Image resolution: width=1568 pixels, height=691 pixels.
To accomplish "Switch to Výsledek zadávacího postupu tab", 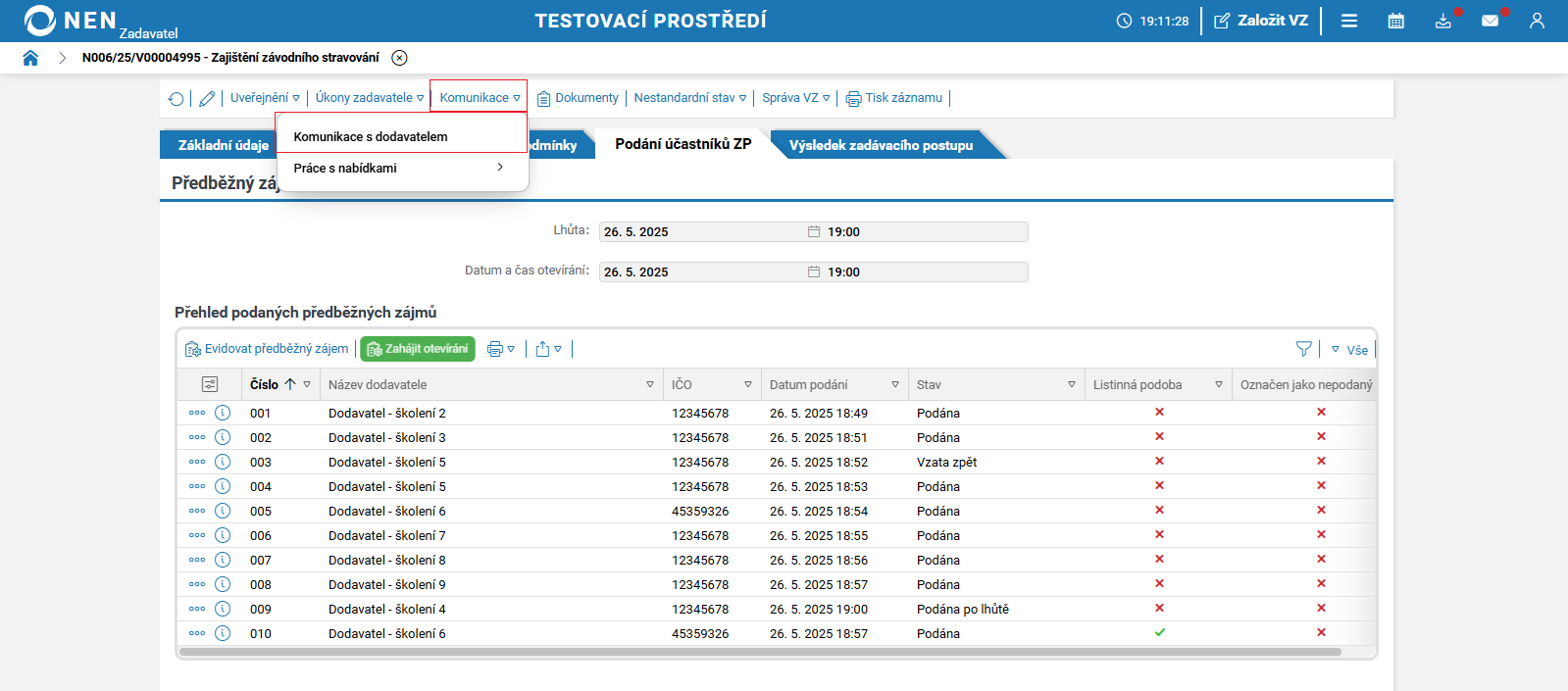I will tap(882, 145).
